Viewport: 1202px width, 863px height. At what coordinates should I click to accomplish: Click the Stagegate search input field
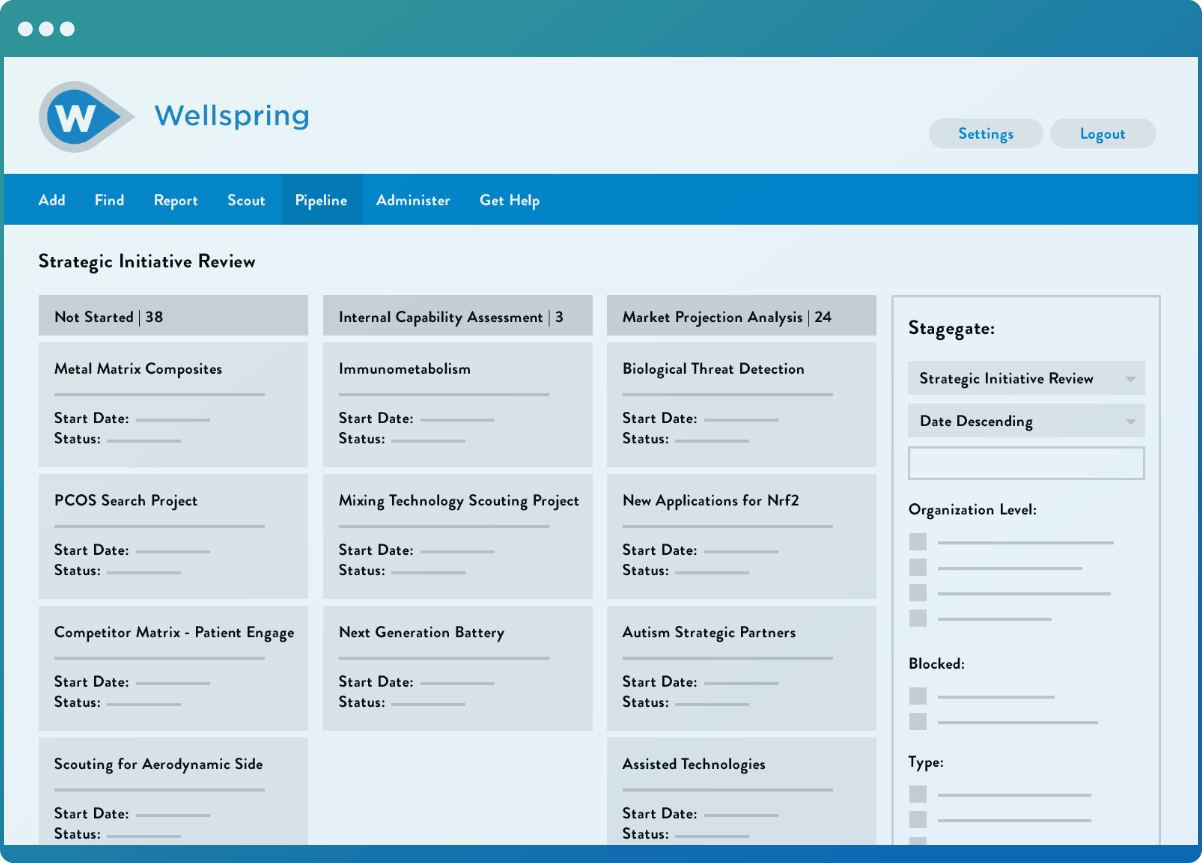pyautogui.click(x=1025, y=463)
